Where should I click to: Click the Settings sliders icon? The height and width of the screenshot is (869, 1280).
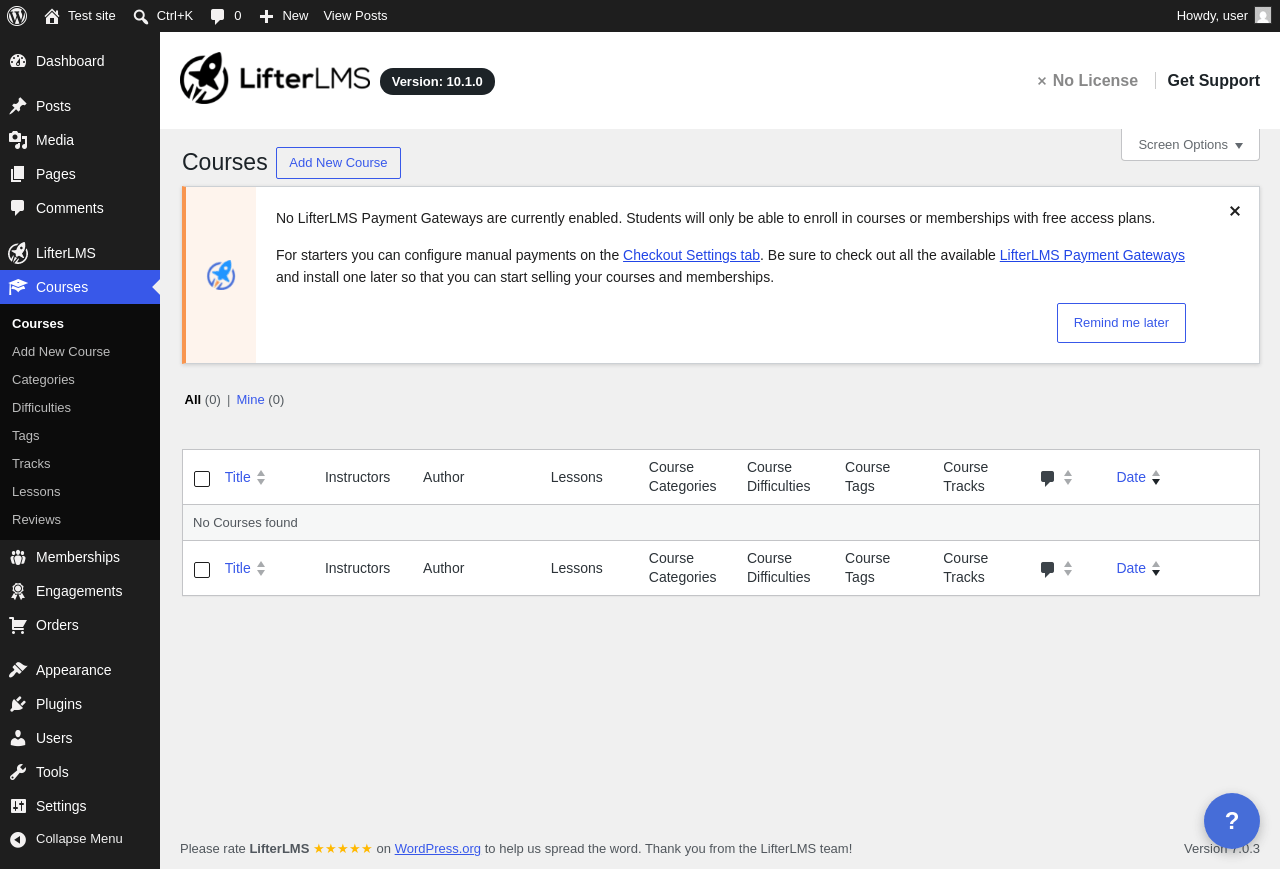18,806
